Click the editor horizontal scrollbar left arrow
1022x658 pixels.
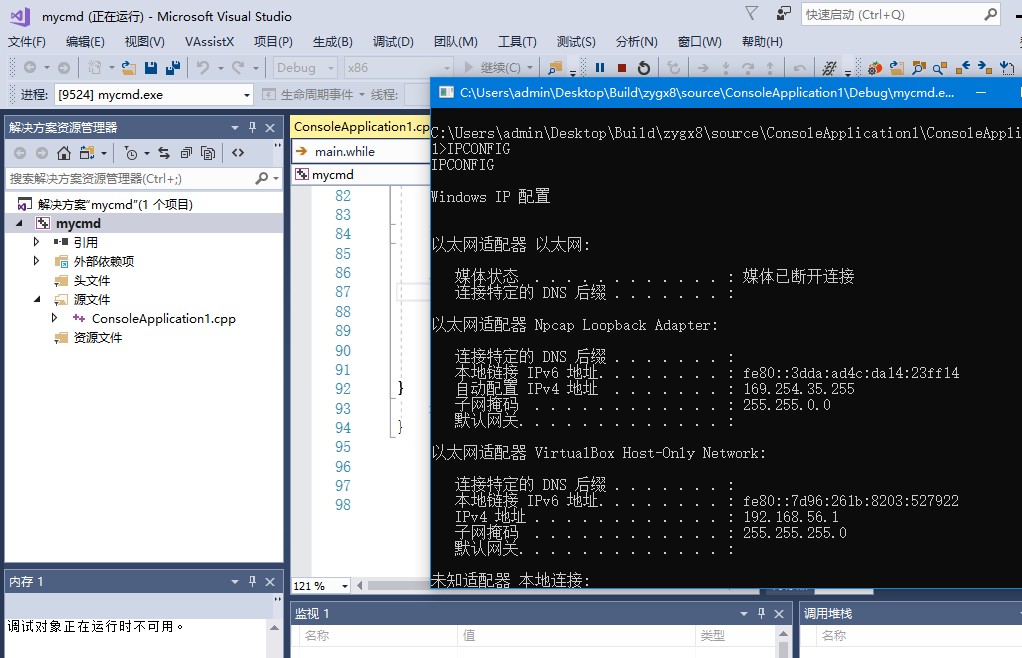[x=360, y=586]
